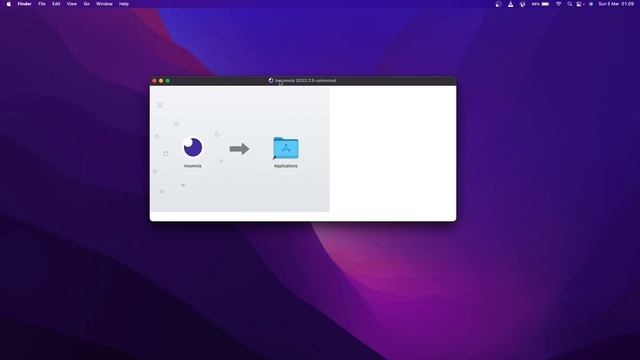Viewport: 640px width, 360px height.
Task: Open the Apple menu
Action: 9,4
